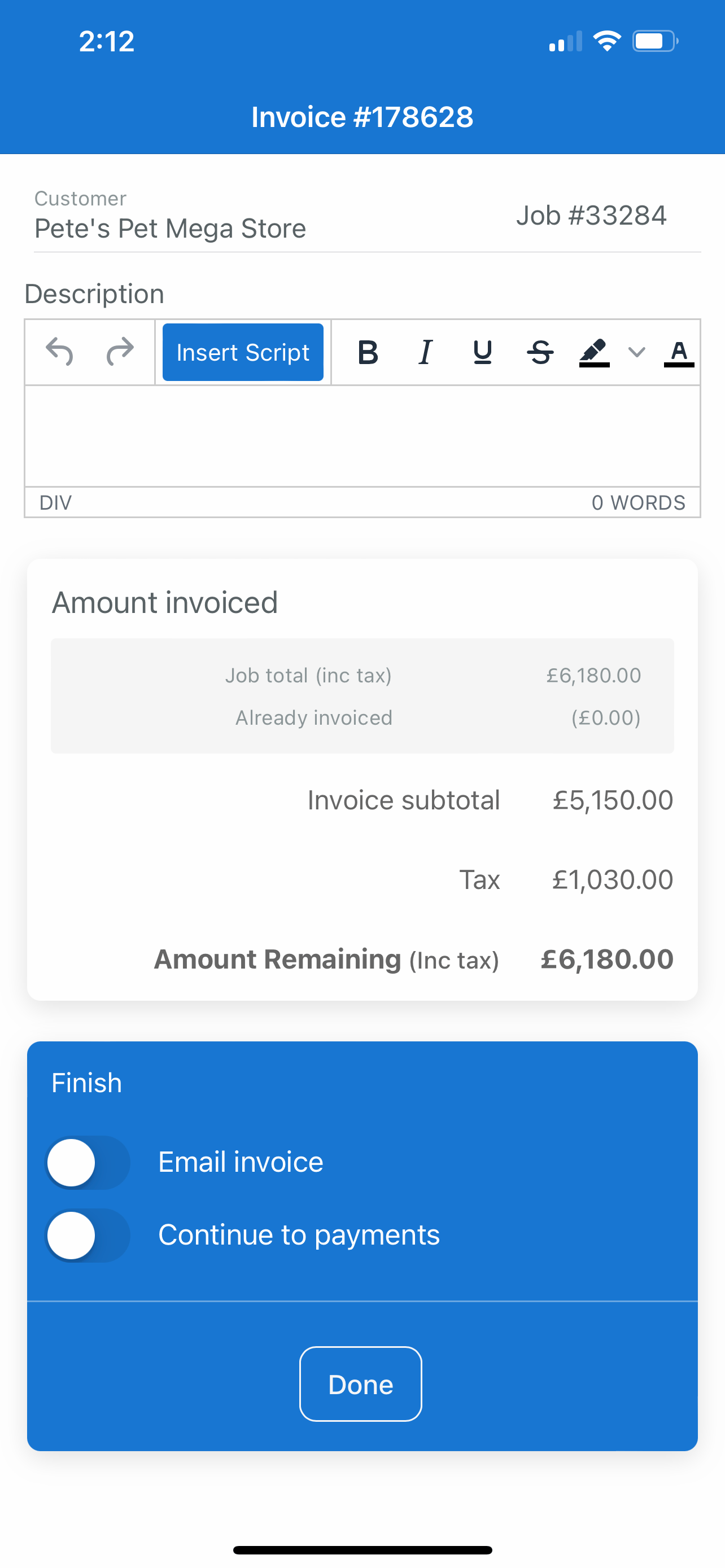This screenshot has width=725, height=1568.
Task: Apply italic formatting icon
Action: (x=426, y=352)
